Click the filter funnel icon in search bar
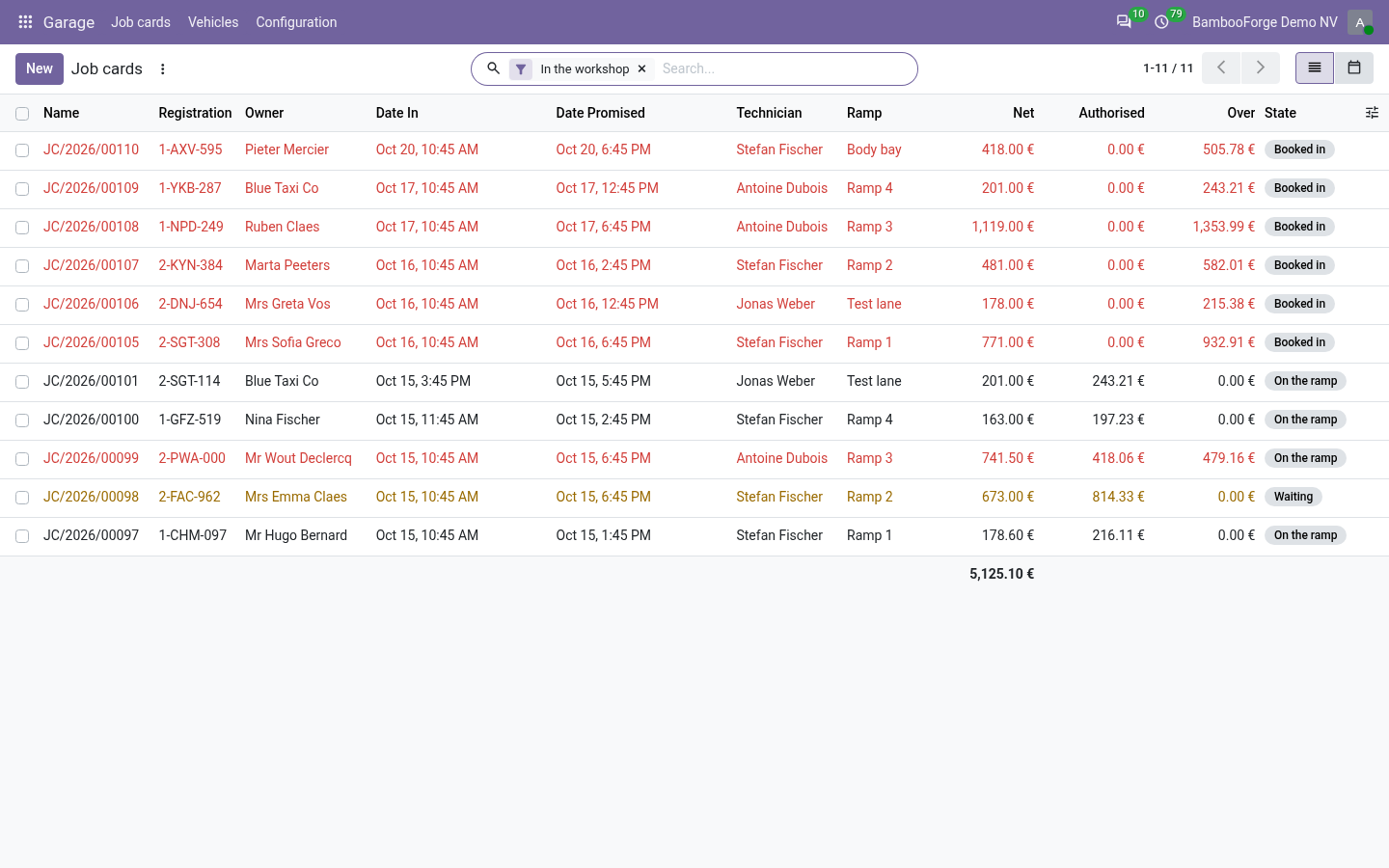The image size is (1389, 868). [521, 69]
